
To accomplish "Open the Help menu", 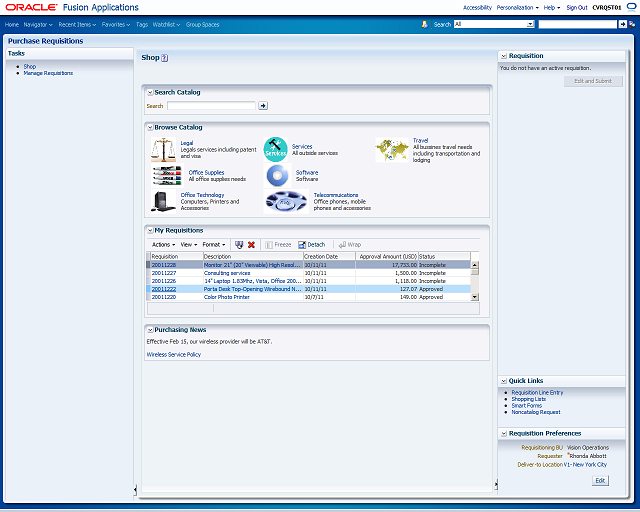I will click(551, 7).
